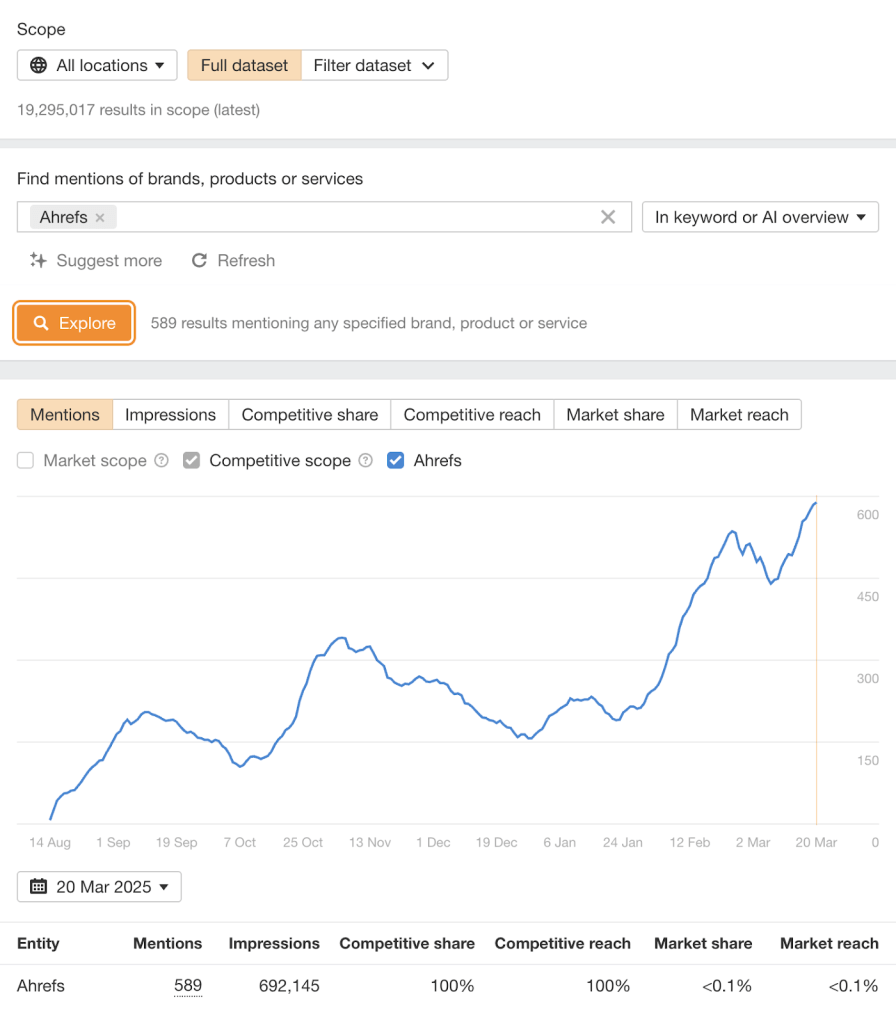The height and width of the screenshot is (1024, 896).
Task: Click the help icon beside Competitive scope
Action: 365,461
